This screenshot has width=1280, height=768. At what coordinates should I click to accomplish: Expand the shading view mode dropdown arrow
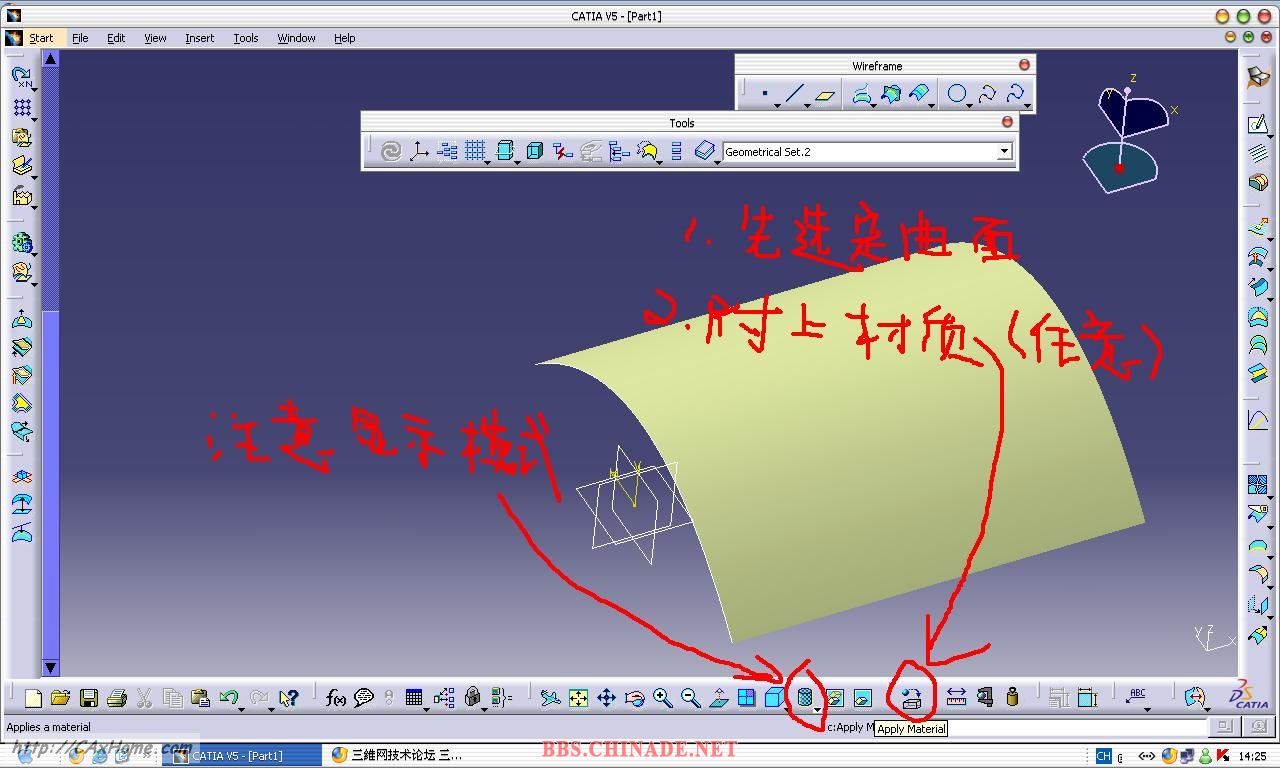818,709
